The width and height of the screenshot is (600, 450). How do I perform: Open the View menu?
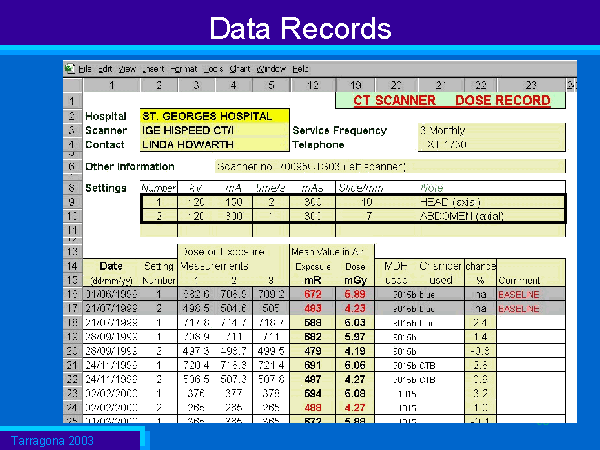[127, 69]
